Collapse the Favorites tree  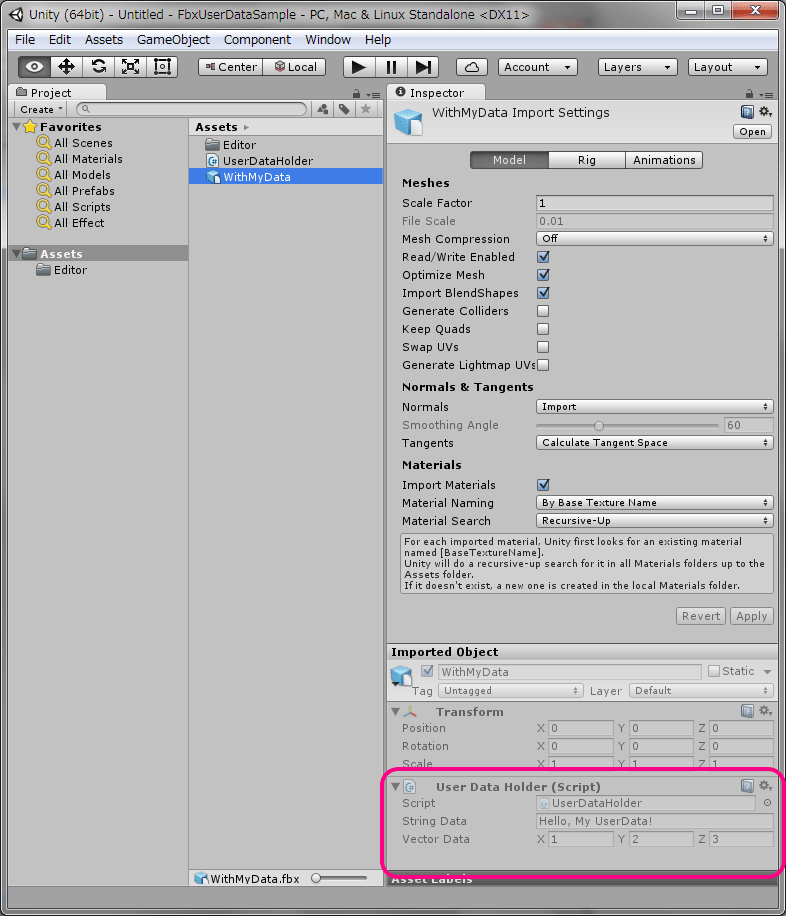point(17,127)
